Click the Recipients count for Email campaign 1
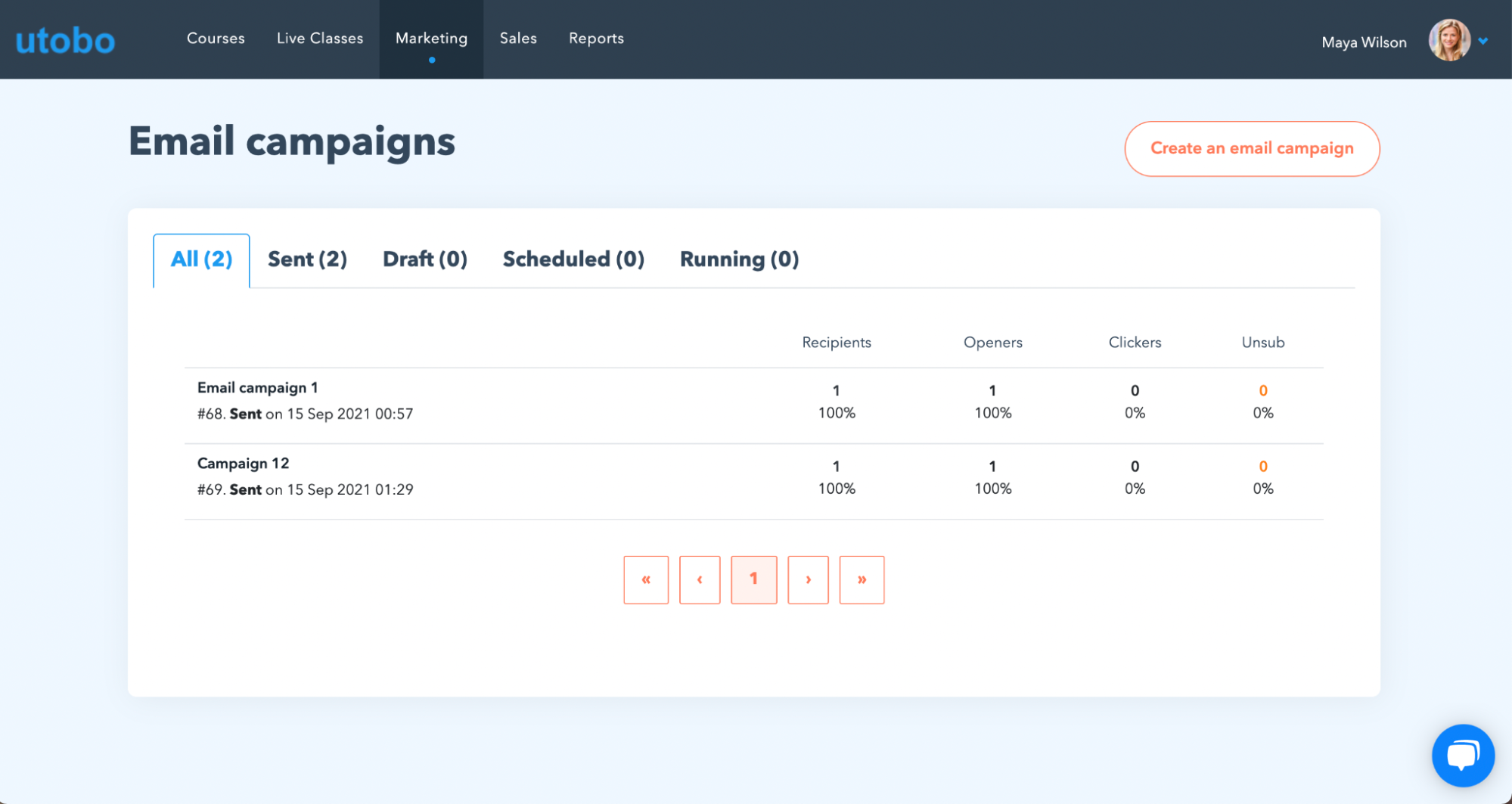 coord(836,391)
